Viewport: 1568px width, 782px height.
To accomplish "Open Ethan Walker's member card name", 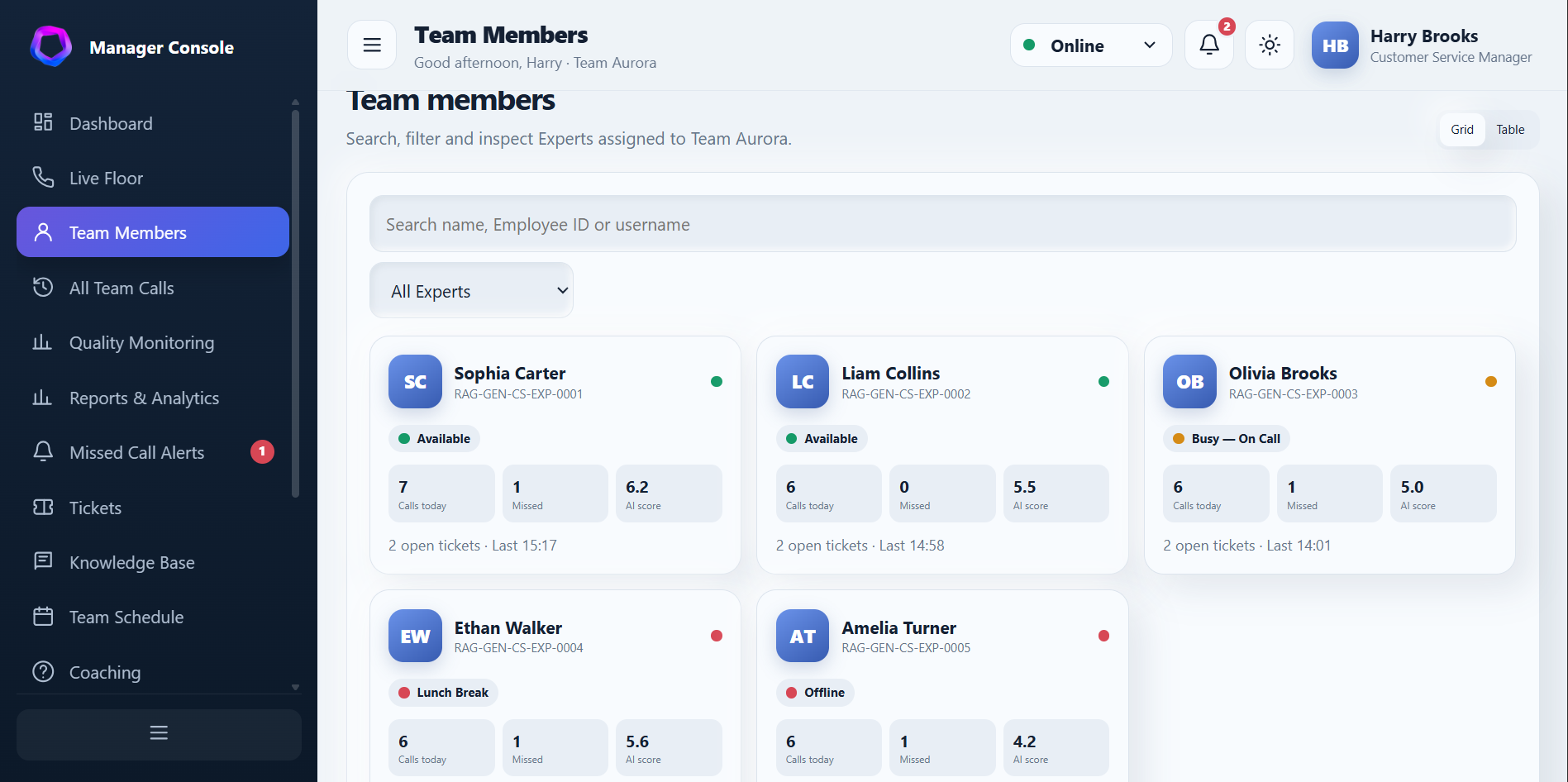I will pos(508,628).
